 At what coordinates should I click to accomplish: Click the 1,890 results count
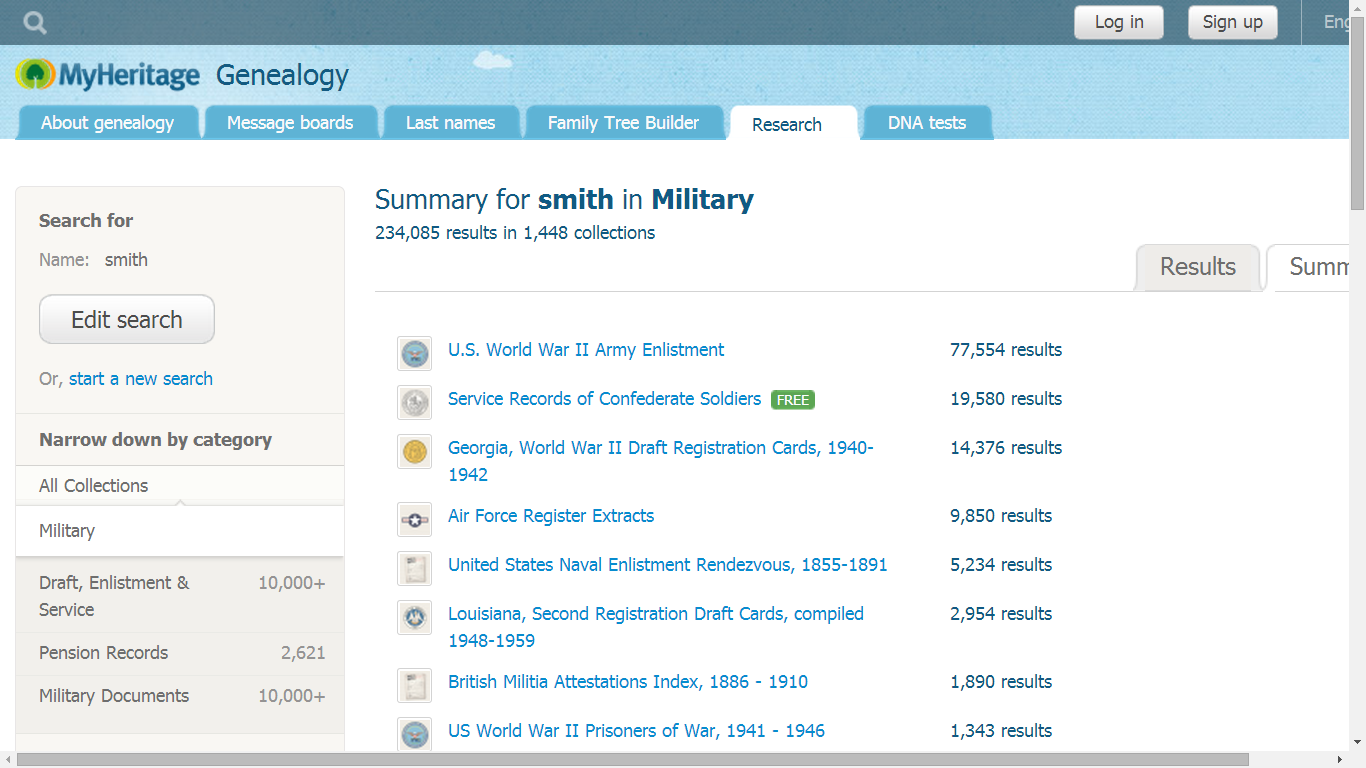1001,682
